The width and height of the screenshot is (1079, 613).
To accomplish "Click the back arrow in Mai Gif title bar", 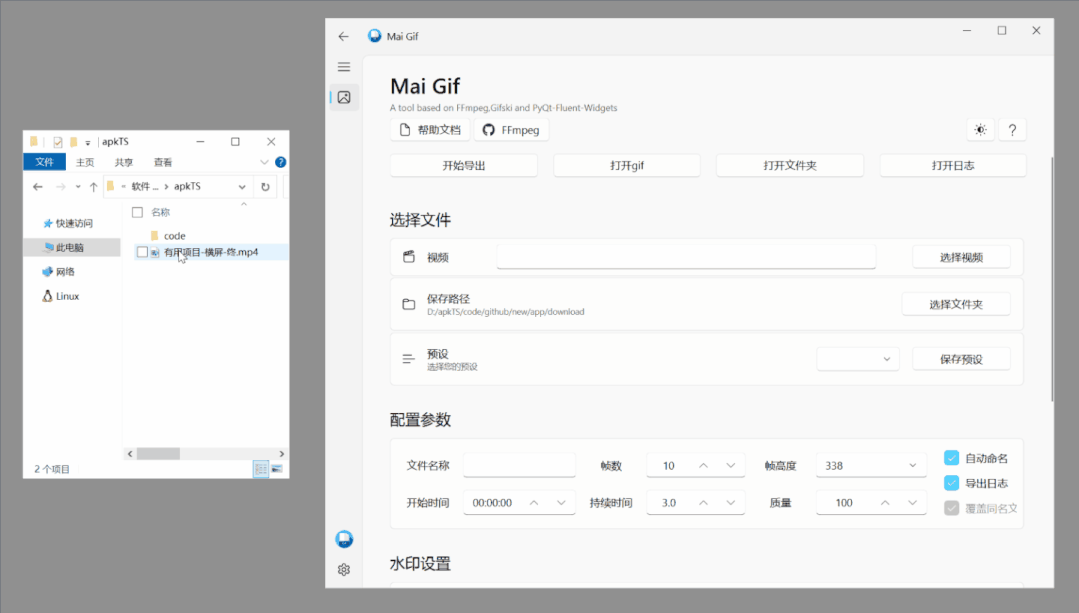I will pyautogui.click(x=343, y=36).
